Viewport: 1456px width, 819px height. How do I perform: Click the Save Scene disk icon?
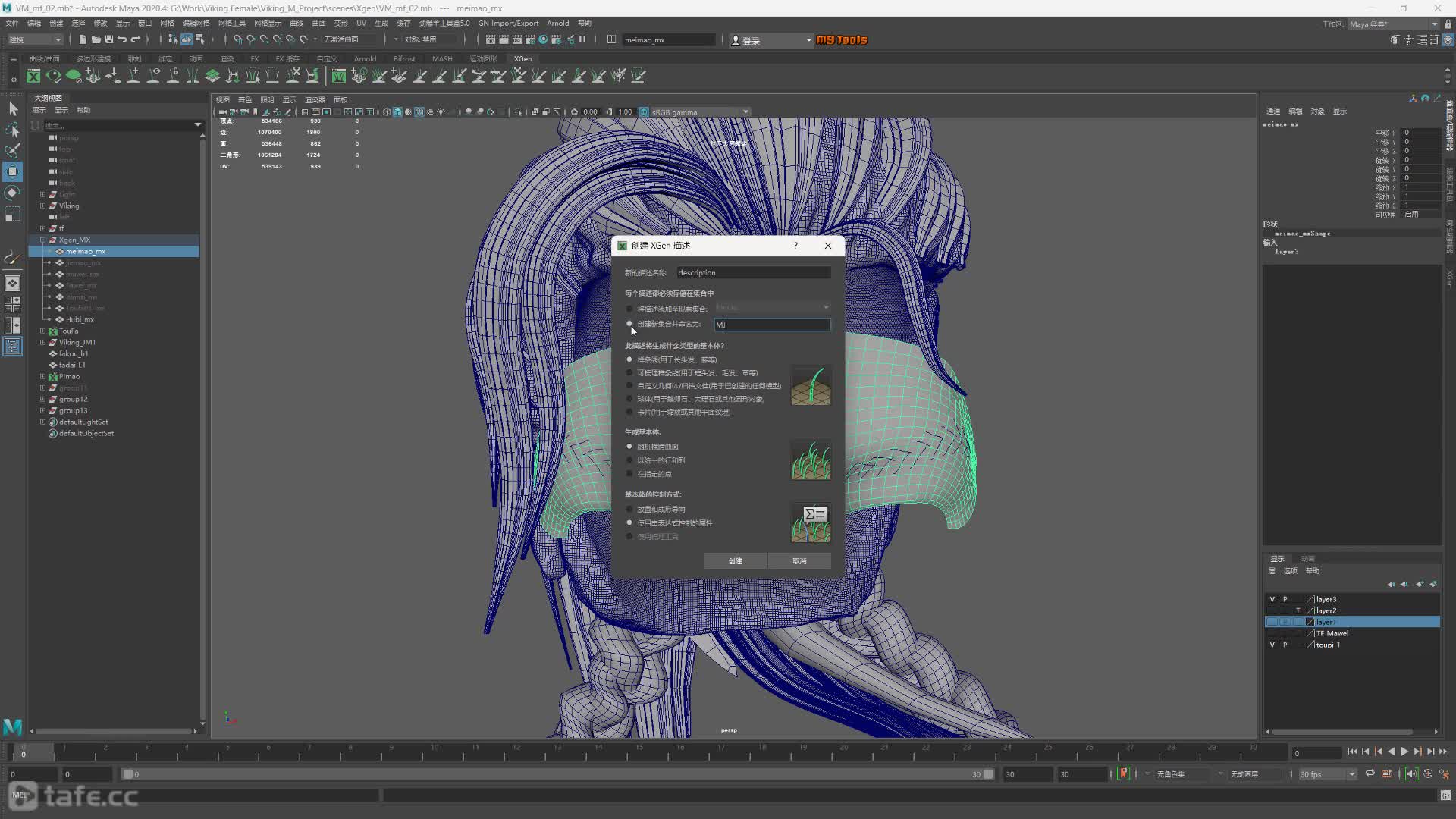(109, 39)
